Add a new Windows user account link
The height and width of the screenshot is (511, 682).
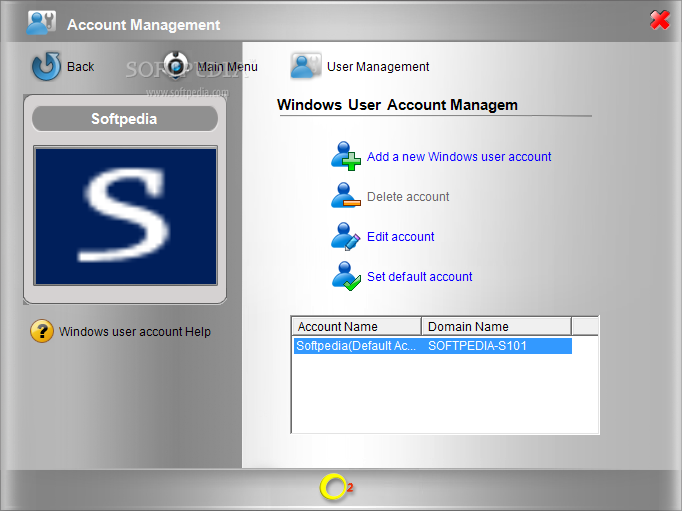tap(459, 157)
